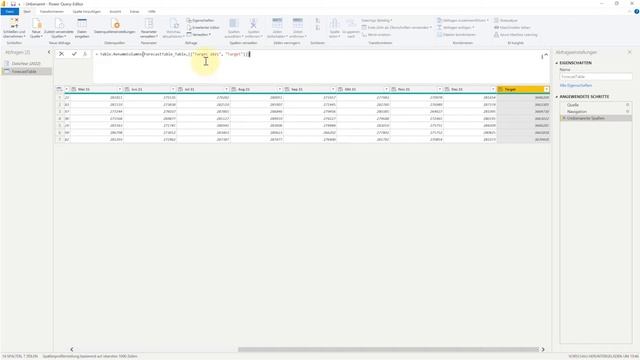
Task: Click sort descending icon in ribbon
Action: click(x=318, y=28)
